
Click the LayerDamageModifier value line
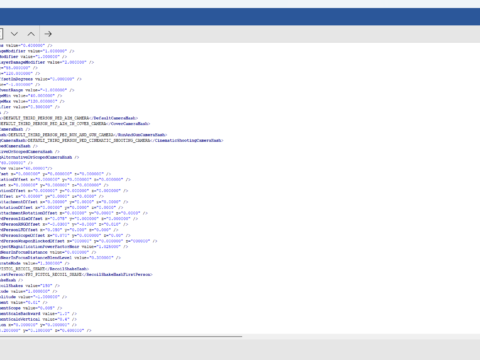coord(47,62)
